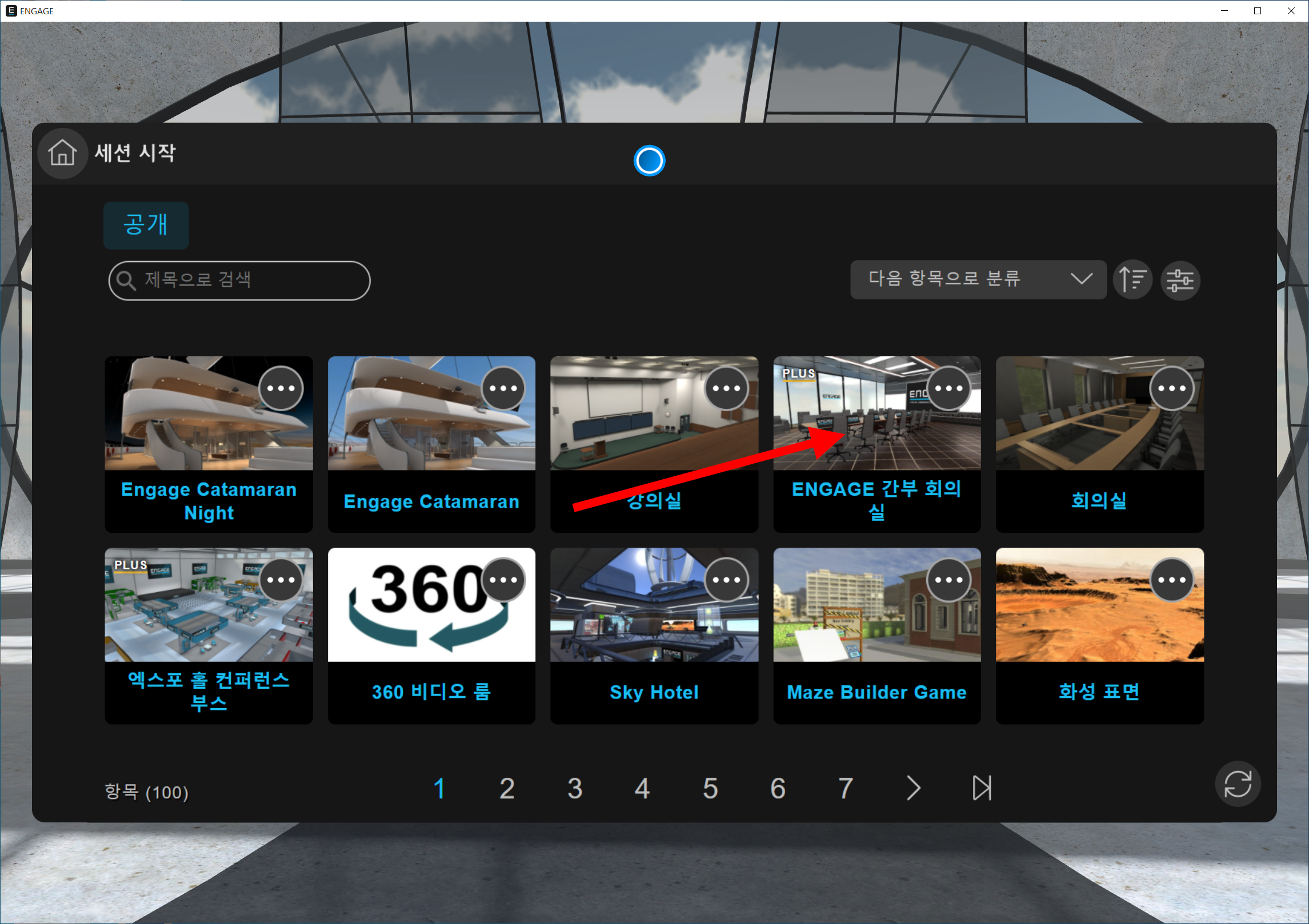1309x924 pixels.
Task: Open three-dot menu on 360 비디오 룸
Action: [x=503, y=580]
